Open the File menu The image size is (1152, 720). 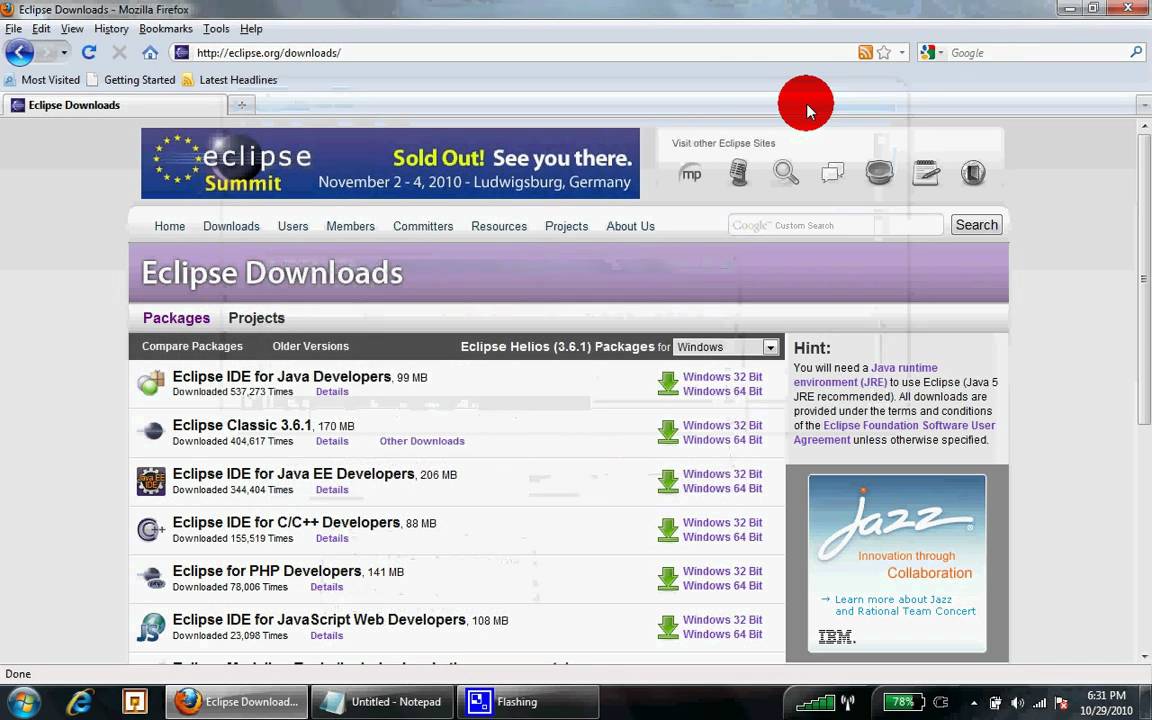tap(13, 29)
